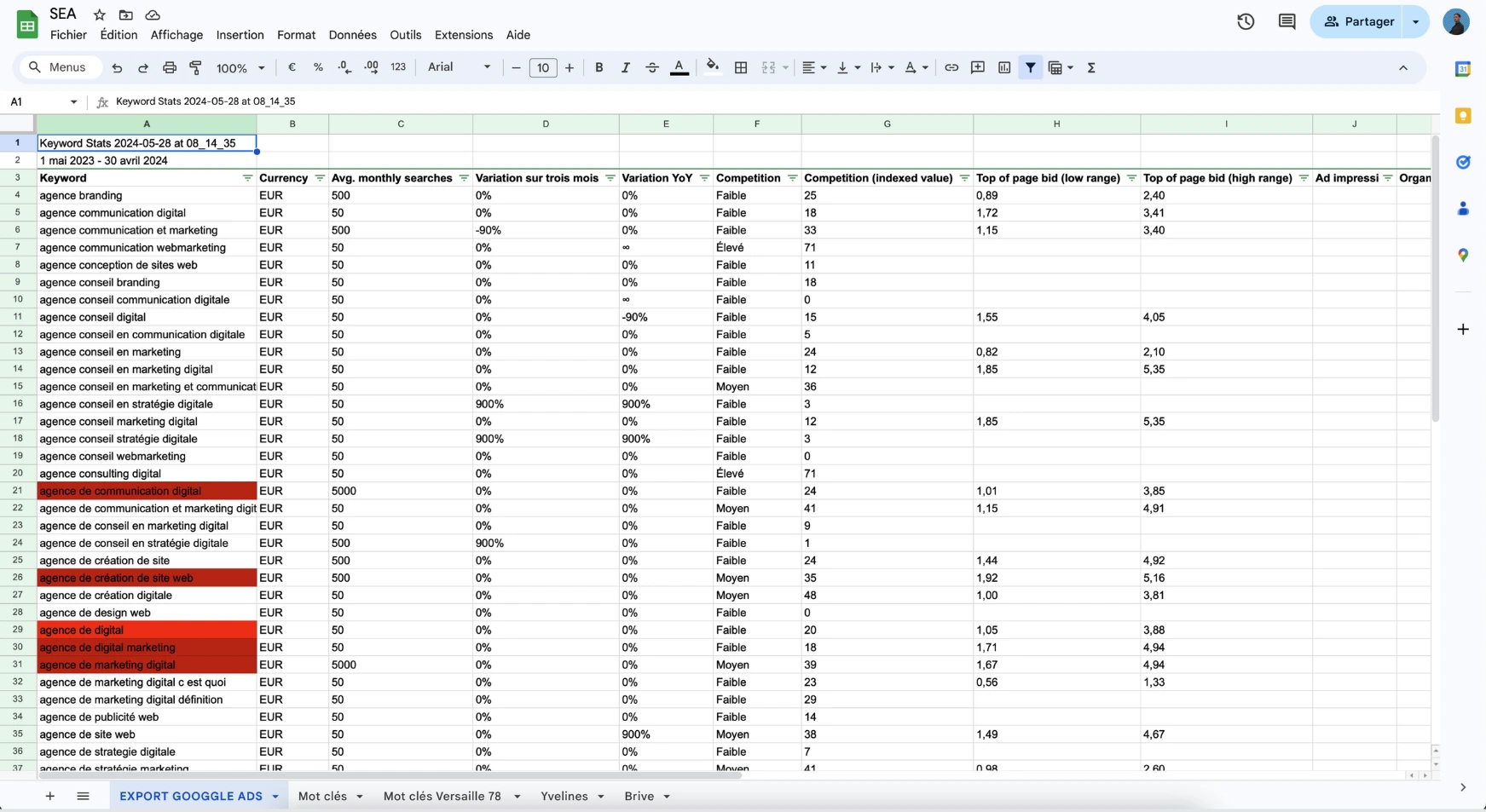Open version history clock icon

[x=1246, y=22]
